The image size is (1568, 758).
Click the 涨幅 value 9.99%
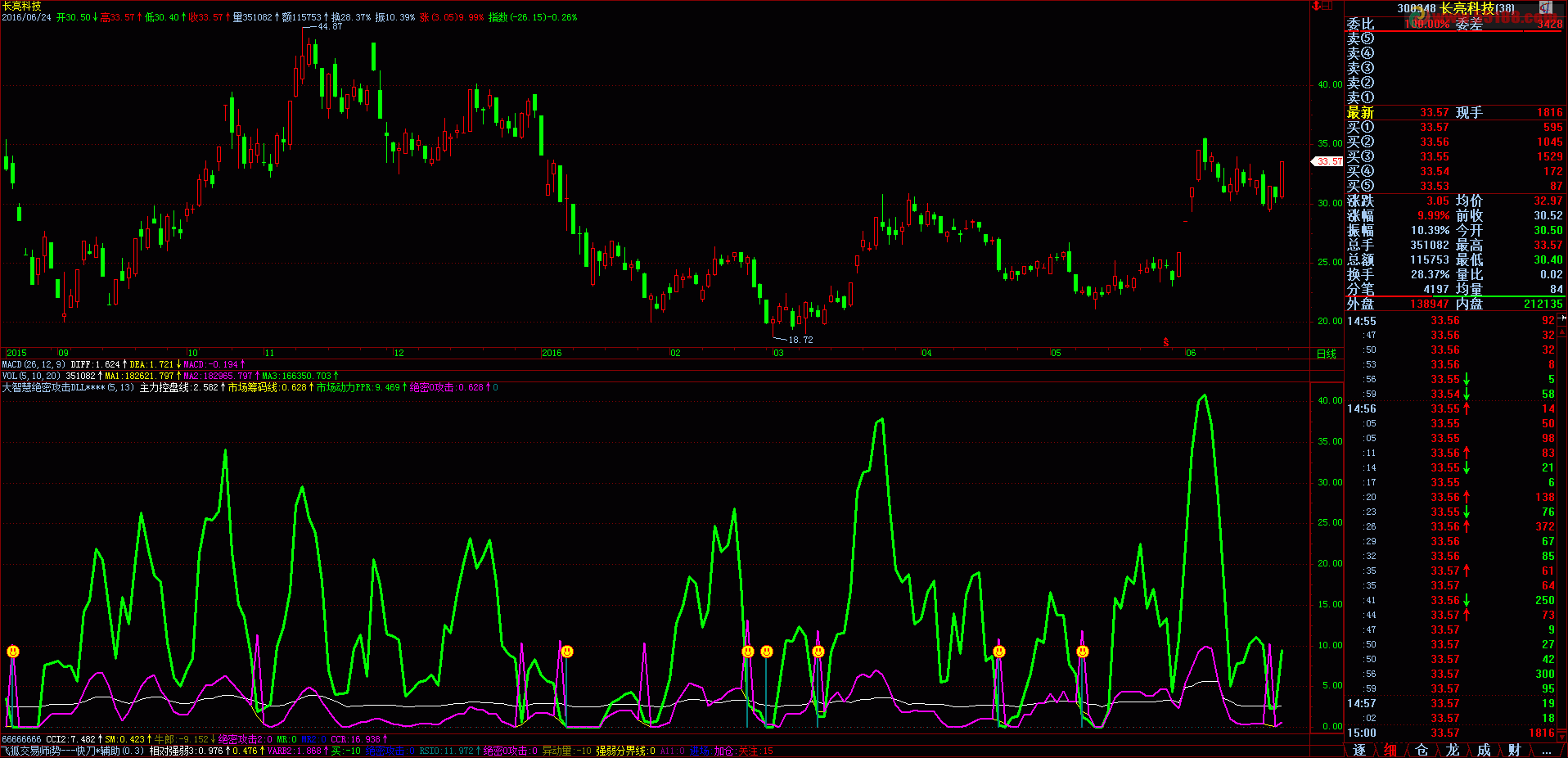click(x=1434, y=215)
